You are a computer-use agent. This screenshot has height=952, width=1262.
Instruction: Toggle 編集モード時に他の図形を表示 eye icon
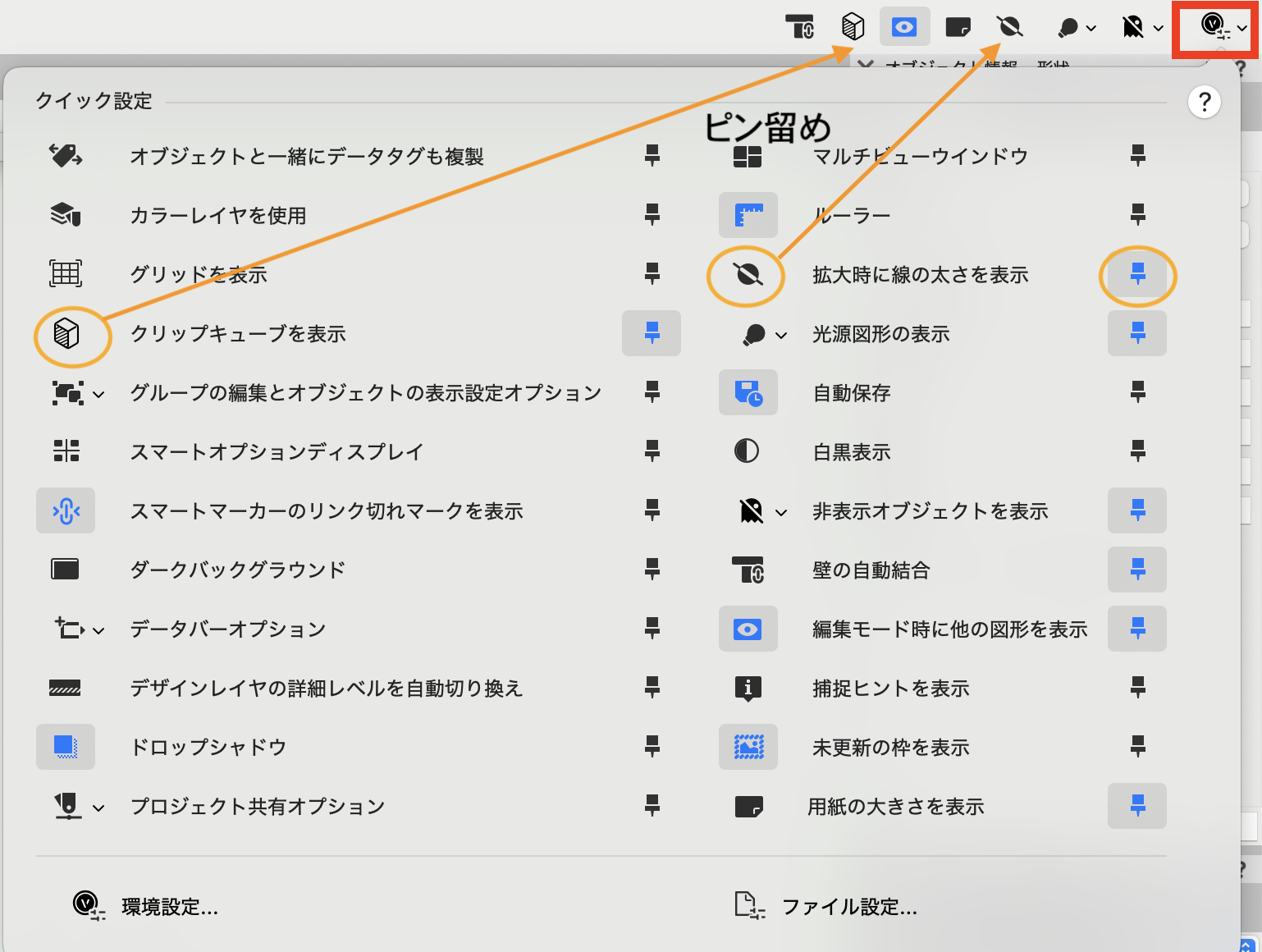(x=748, y=629)
